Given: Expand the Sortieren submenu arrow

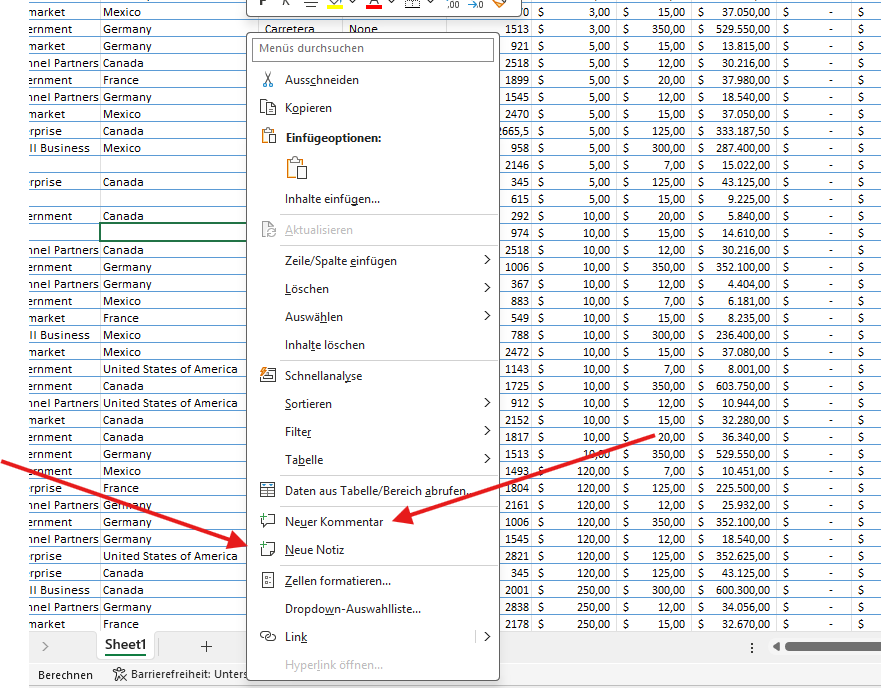Looking at the screenshot, I should tap(487, 403).
